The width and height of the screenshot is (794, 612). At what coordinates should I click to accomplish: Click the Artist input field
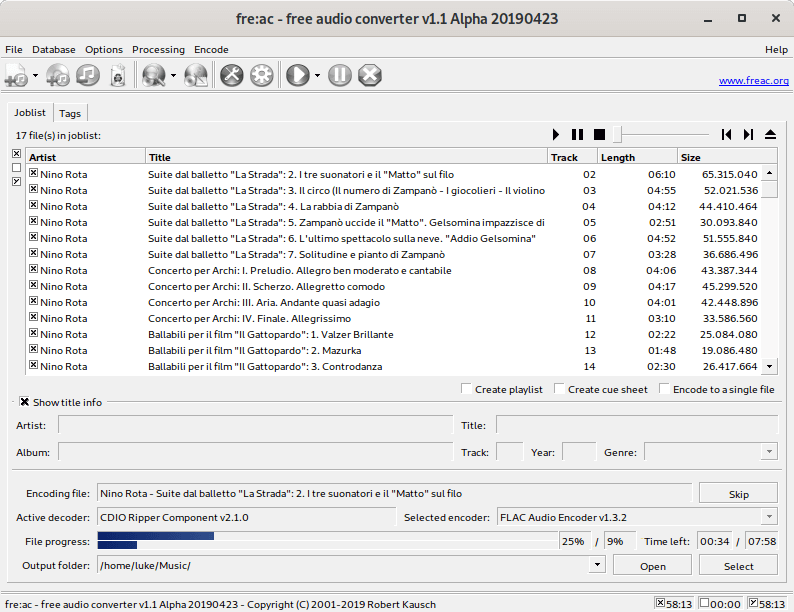255,425
